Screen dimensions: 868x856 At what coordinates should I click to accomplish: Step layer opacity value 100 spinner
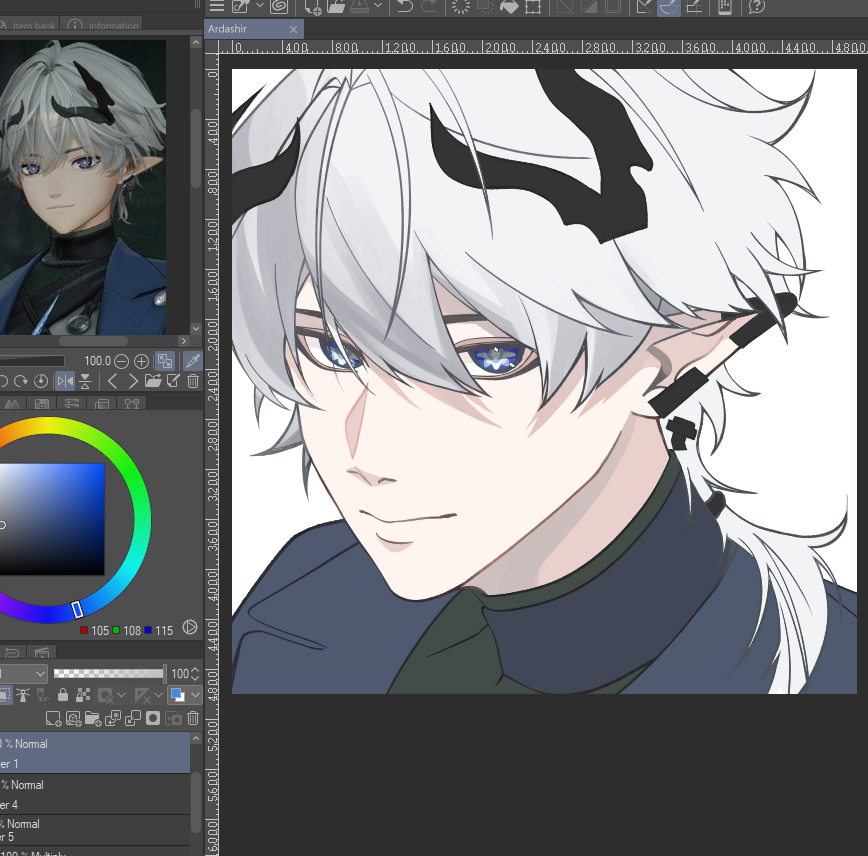coord(195,674)
